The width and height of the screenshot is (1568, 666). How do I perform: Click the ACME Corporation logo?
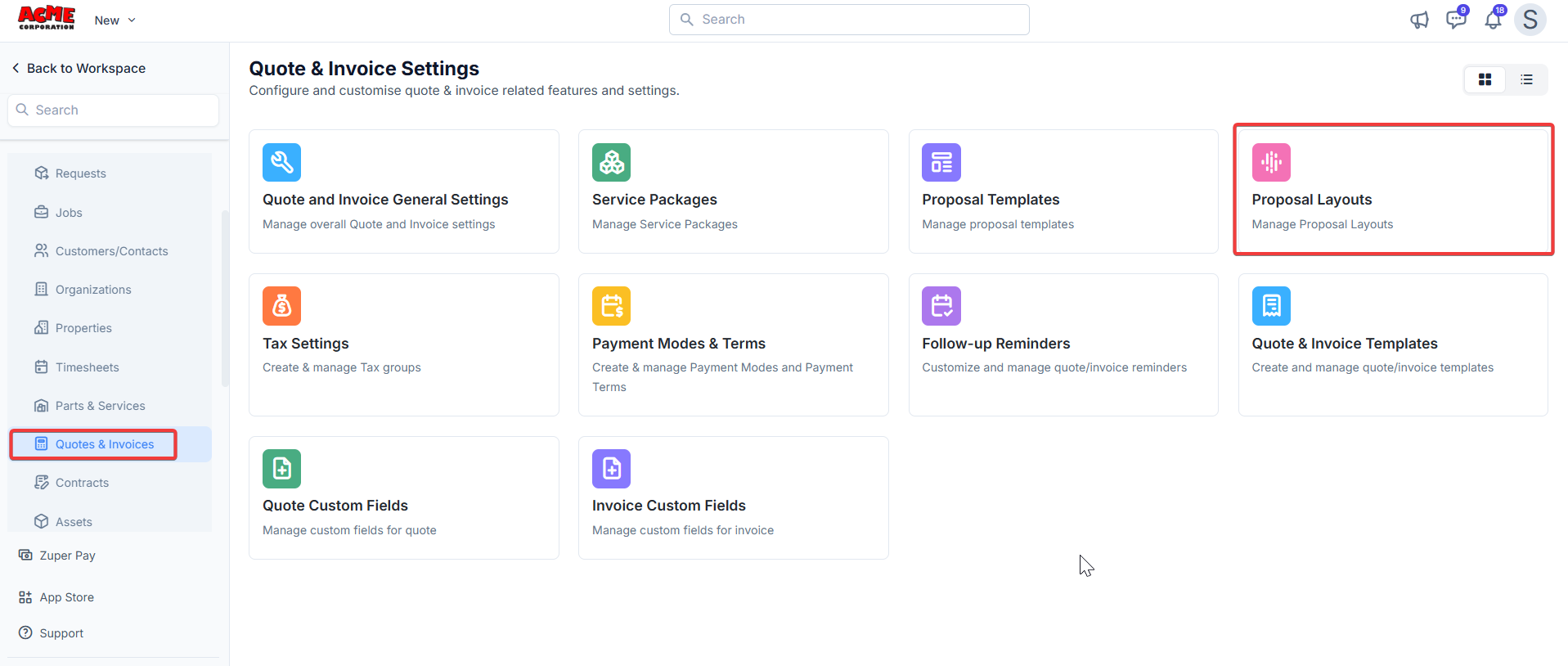click(47, 18)
